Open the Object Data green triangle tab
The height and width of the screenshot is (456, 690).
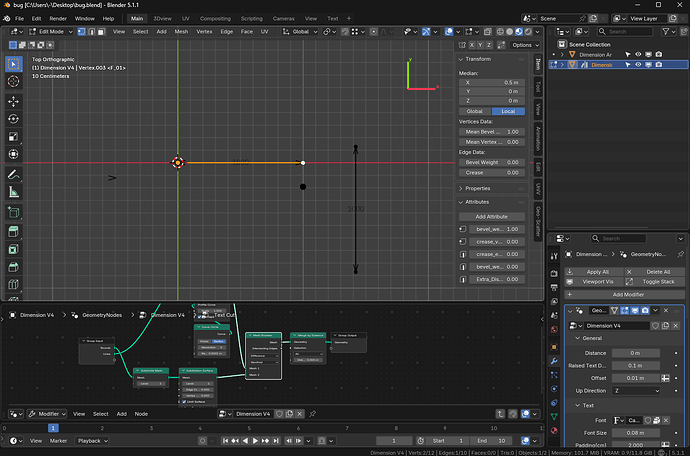[554, 416]
